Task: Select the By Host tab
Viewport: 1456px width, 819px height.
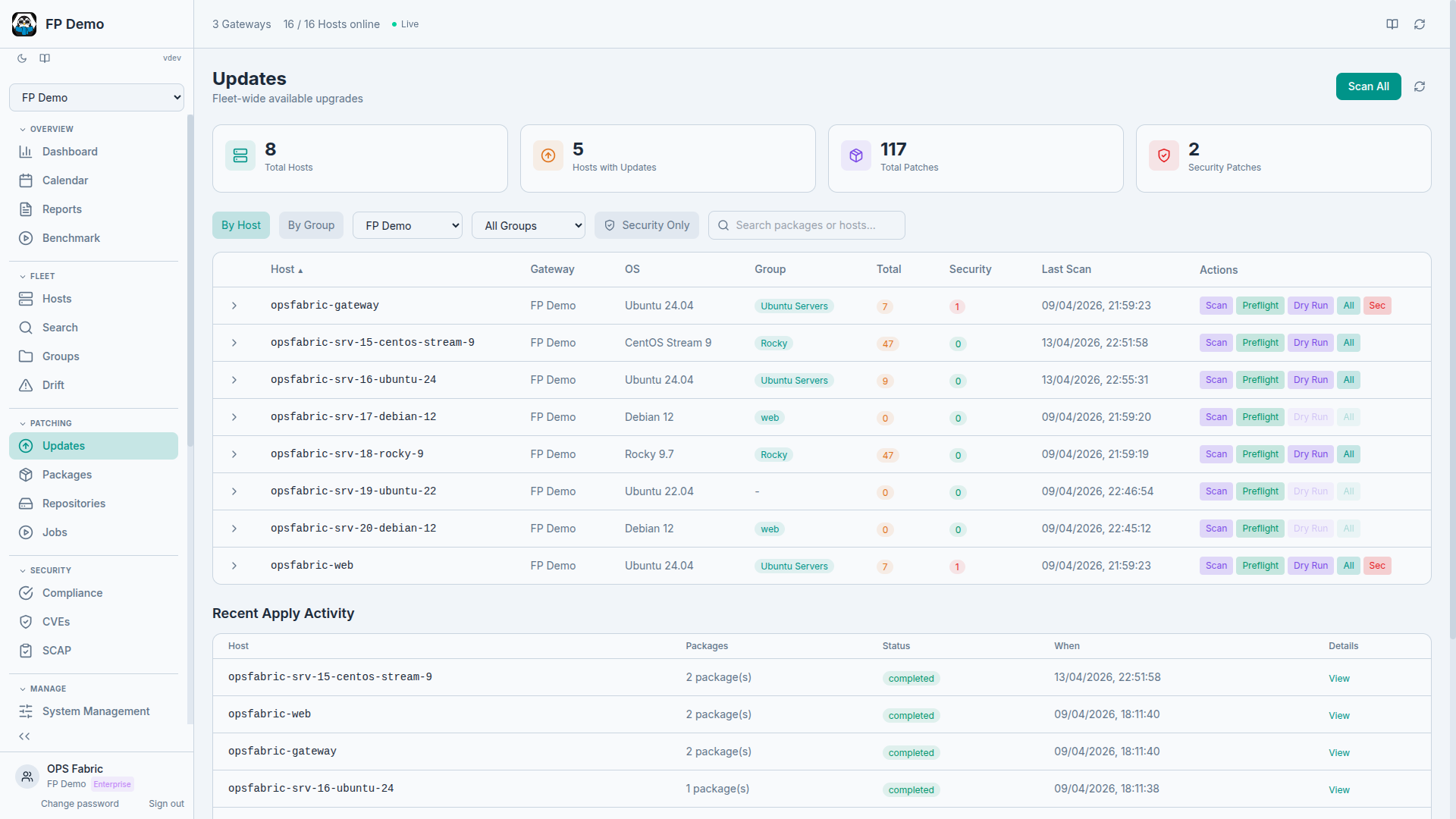Action: click(240, 225)
